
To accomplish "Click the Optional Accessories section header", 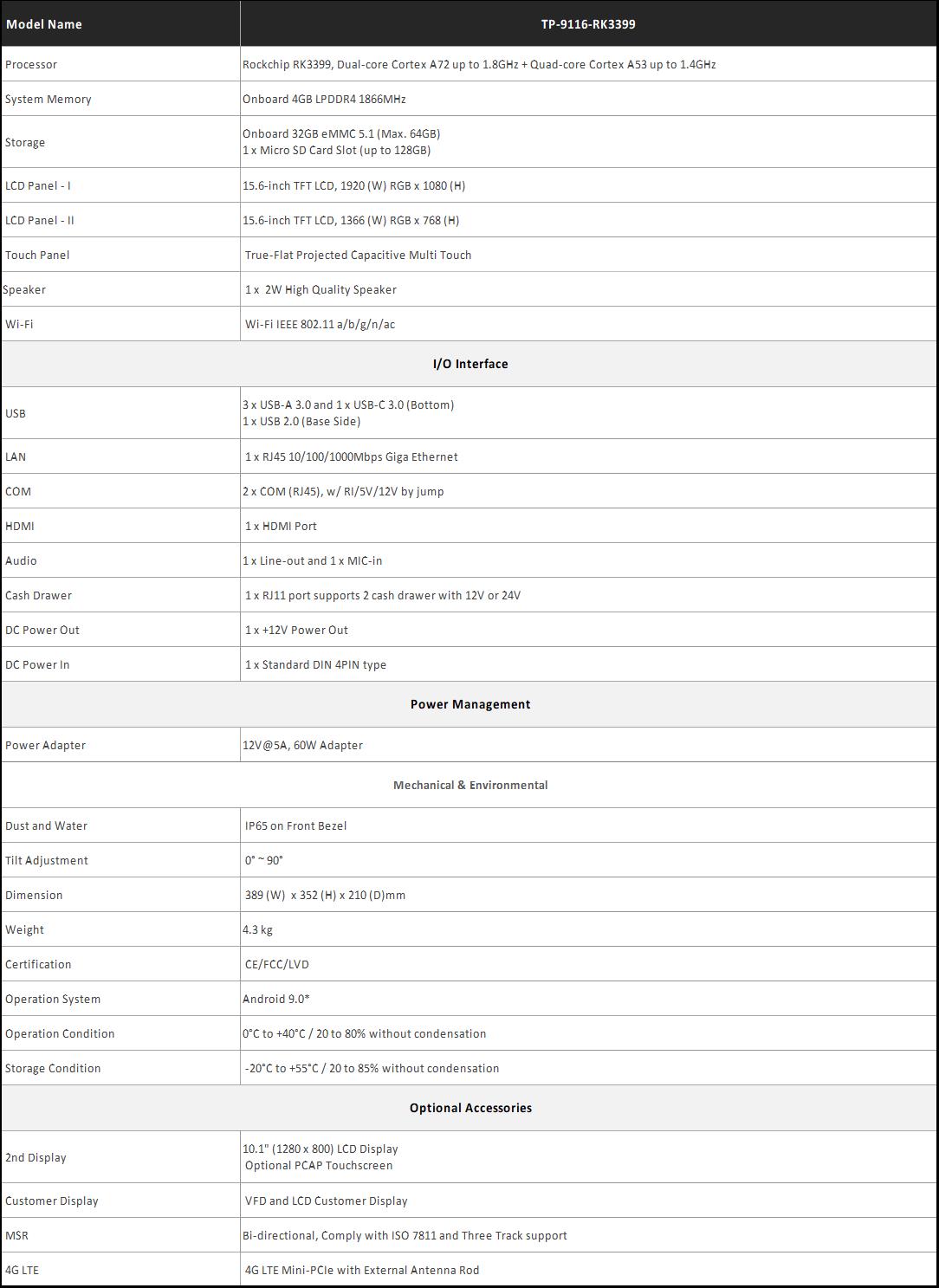I will tap(470, 1108).
